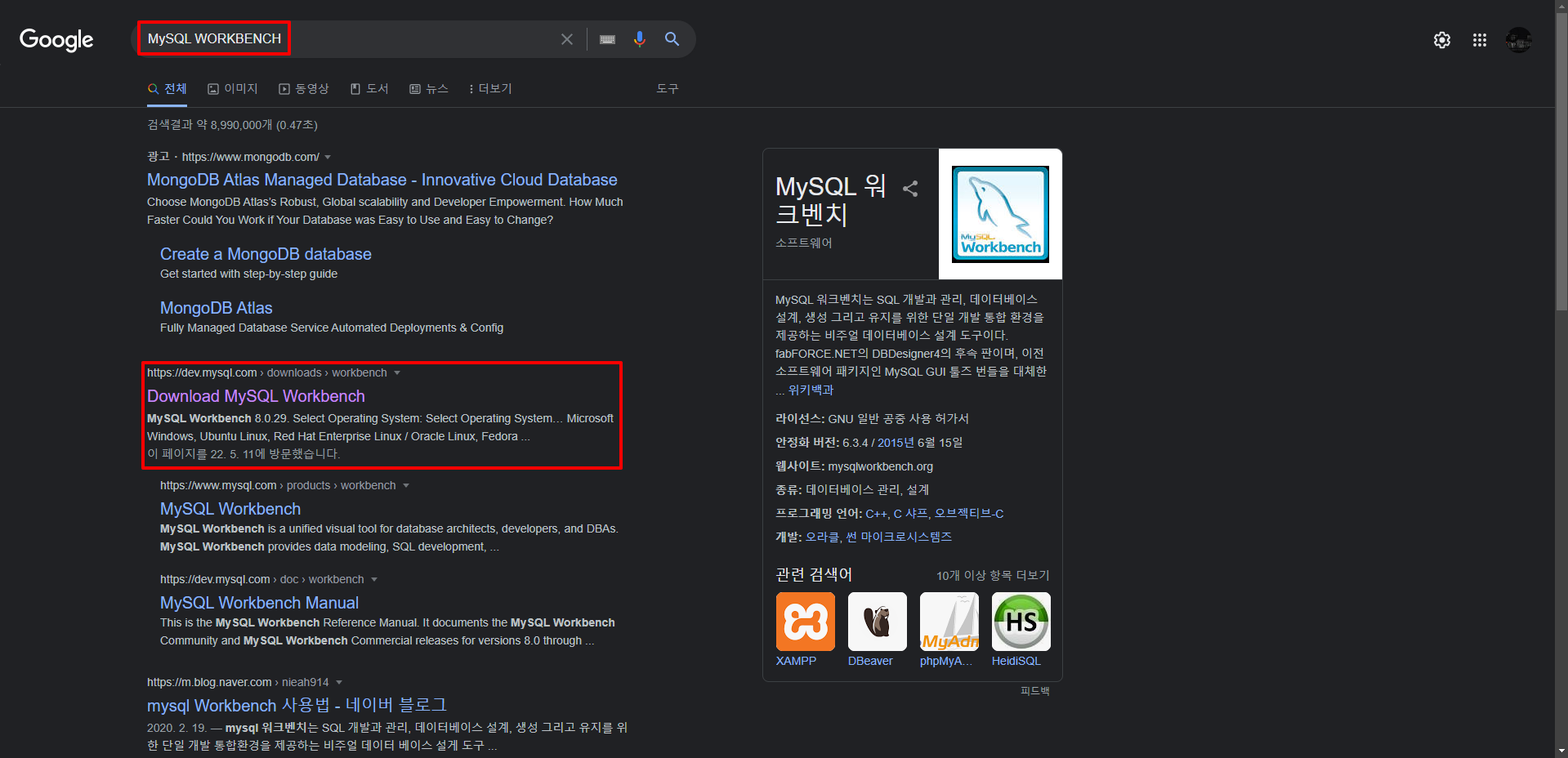Open DBeaver related search icon
Screen dimensions: 1568x758
click(x=878, y=622)
